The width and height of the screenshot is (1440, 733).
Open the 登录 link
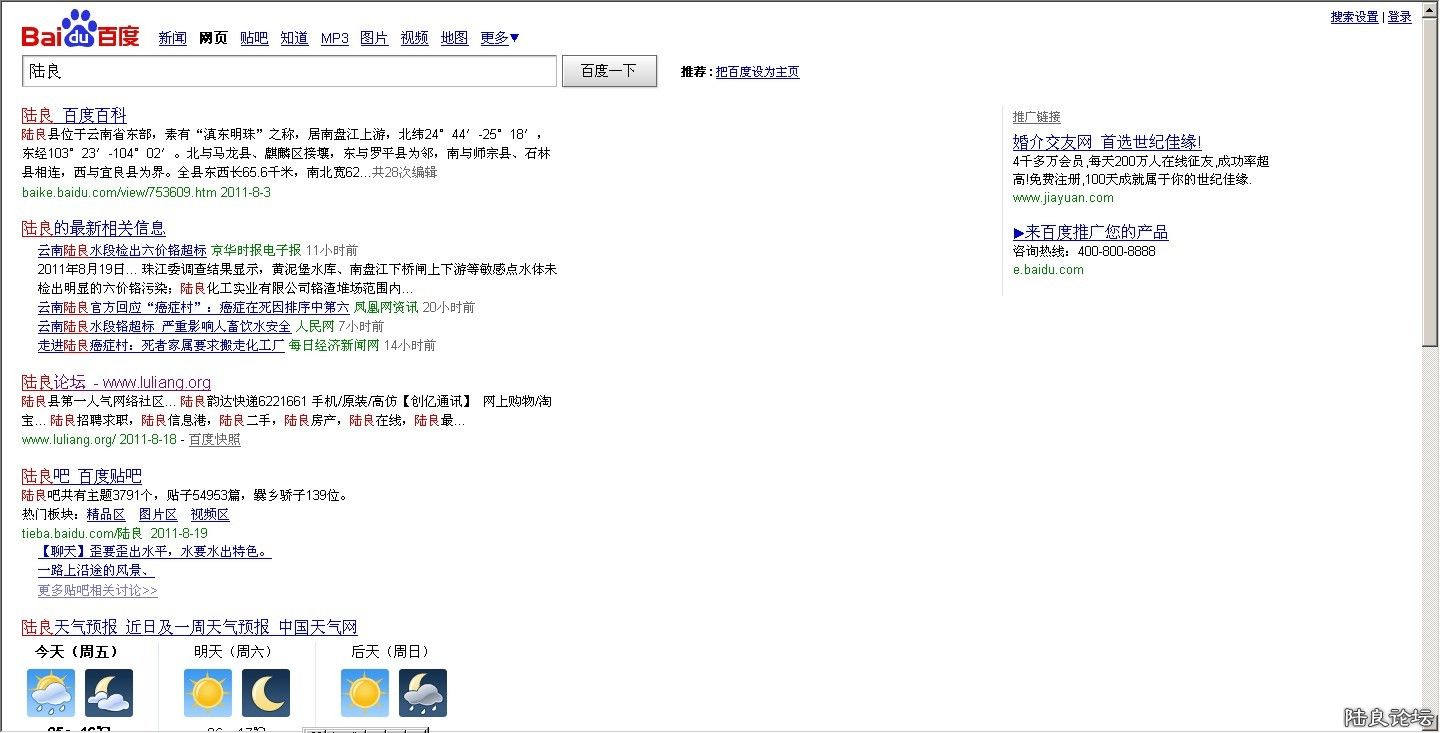pos(1399,17)
